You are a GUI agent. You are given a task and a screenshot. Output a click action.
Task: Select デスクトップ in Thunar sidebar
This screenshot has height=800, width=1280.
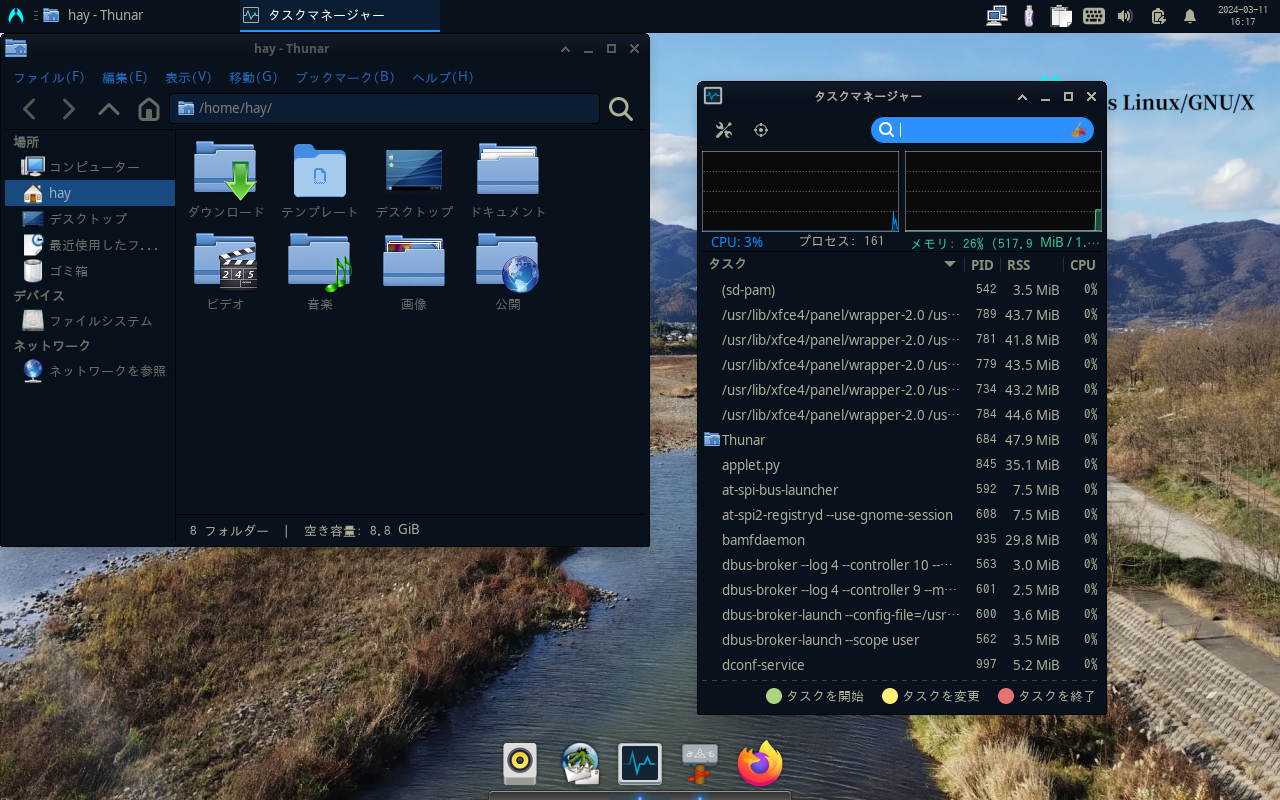pos(90,219)
